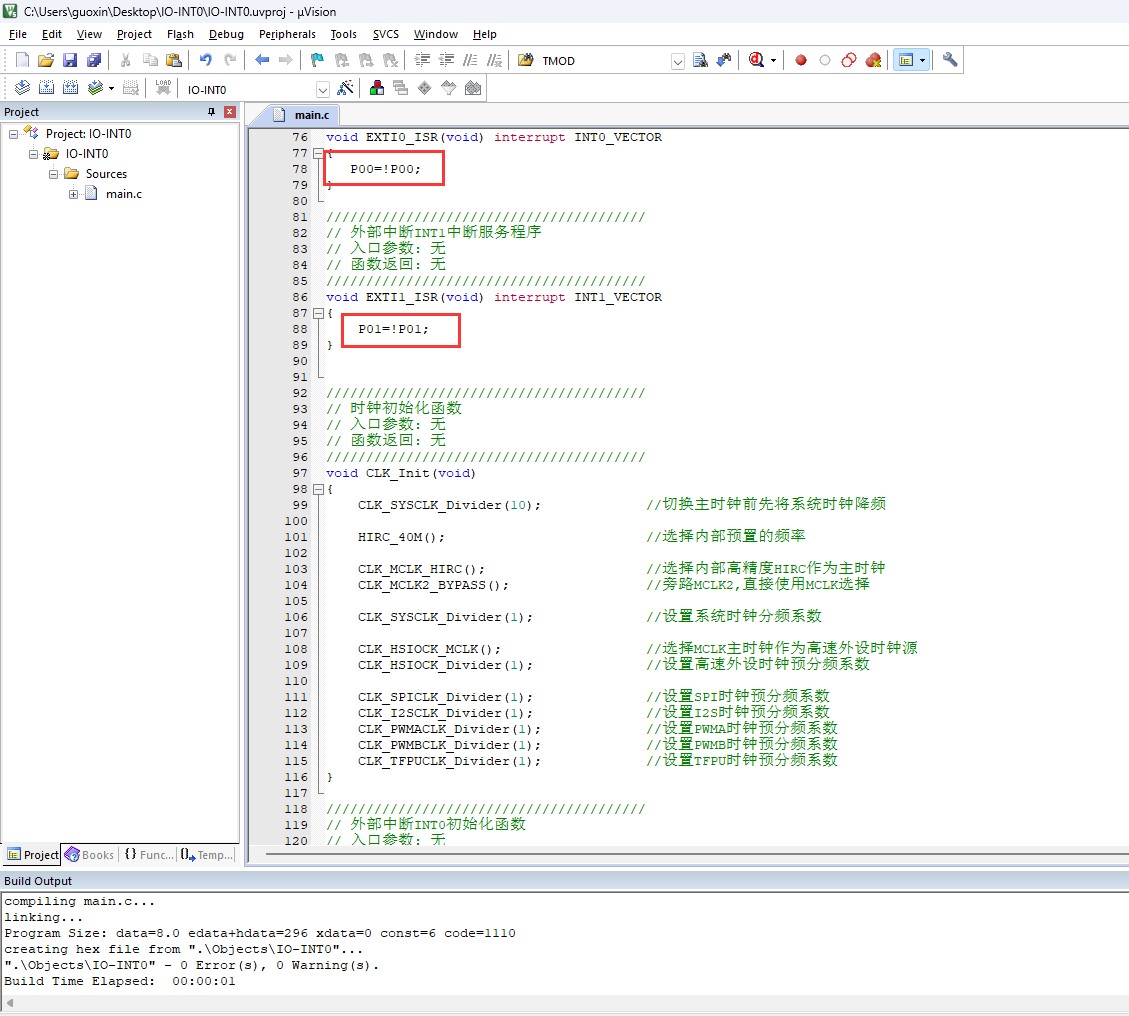The height and width of the screenshot is (1016, 1129).
Task: Insert a breakpoint with red dot
Action: click(x=801, y=60)
